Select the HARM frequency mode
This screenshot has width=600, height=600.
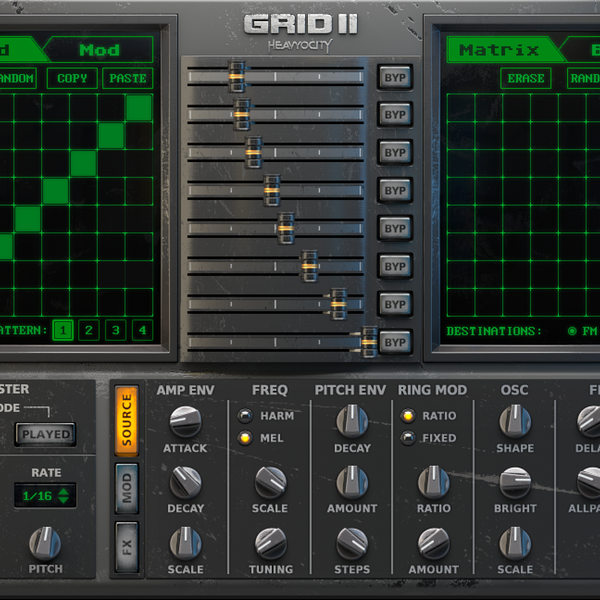coord(245,416)
